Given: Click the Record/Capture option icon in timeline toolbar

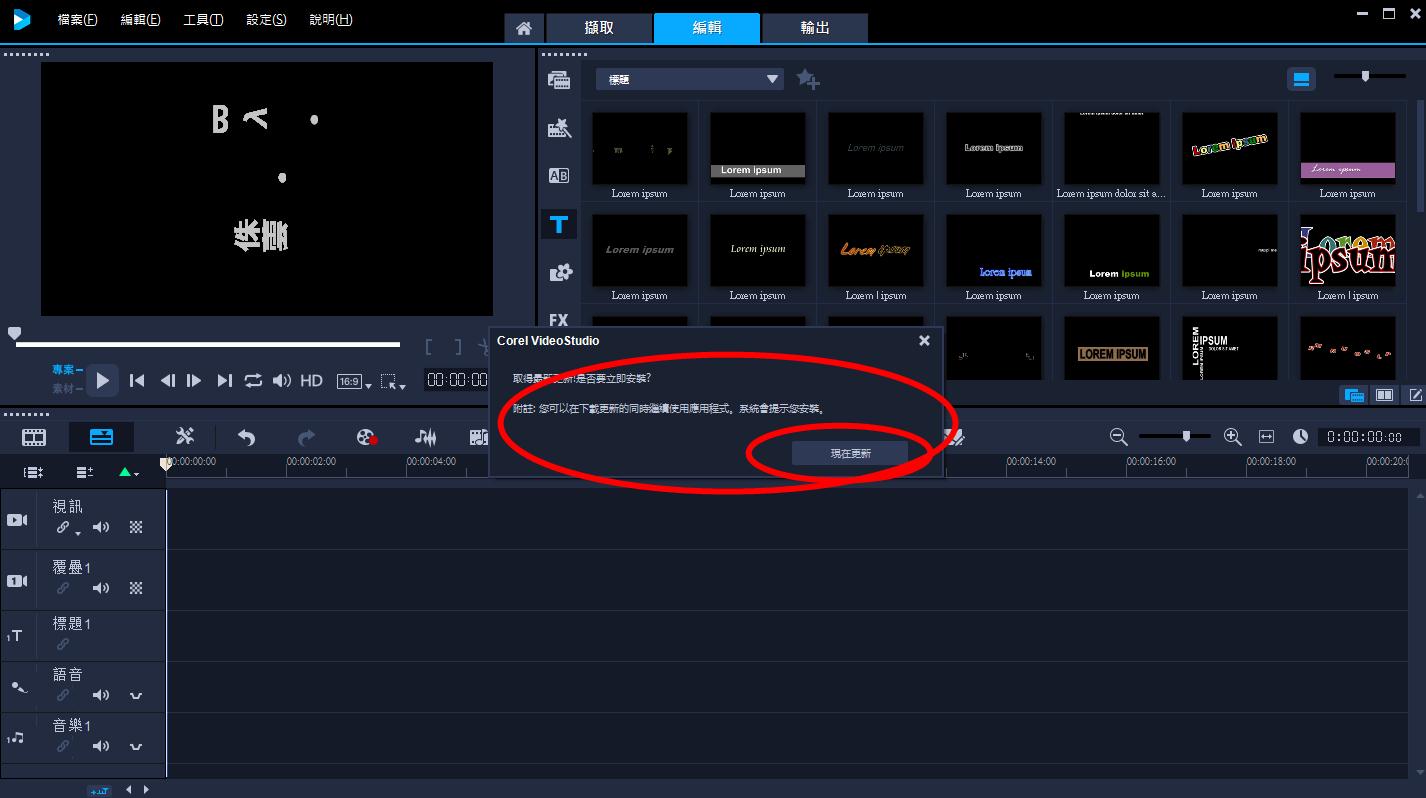Looking at the screenshot, I should point(367,437).
